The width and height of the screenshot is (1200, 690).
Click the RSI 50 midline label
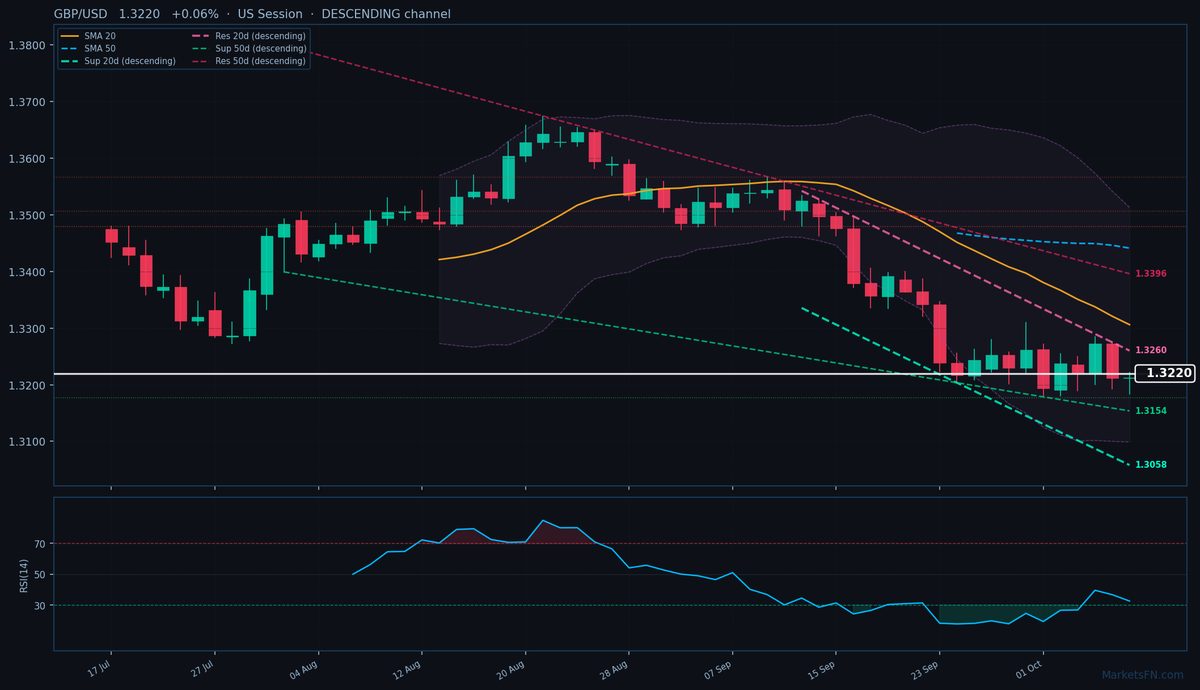pyautogui.click(x=40, y=575)
